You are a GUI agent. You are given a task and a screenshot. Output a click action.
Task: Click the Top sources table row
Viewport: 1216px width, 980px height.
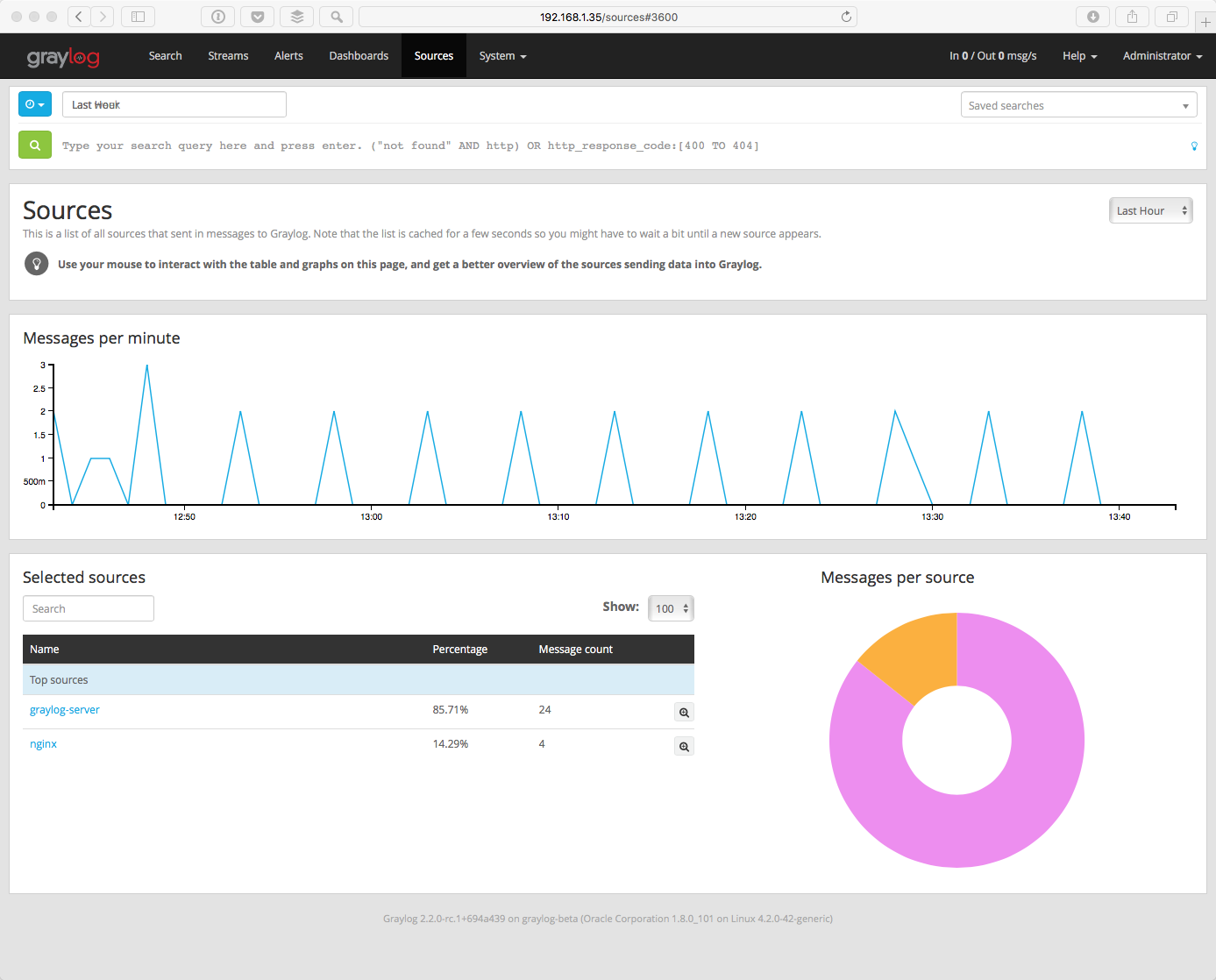point(359,680)
